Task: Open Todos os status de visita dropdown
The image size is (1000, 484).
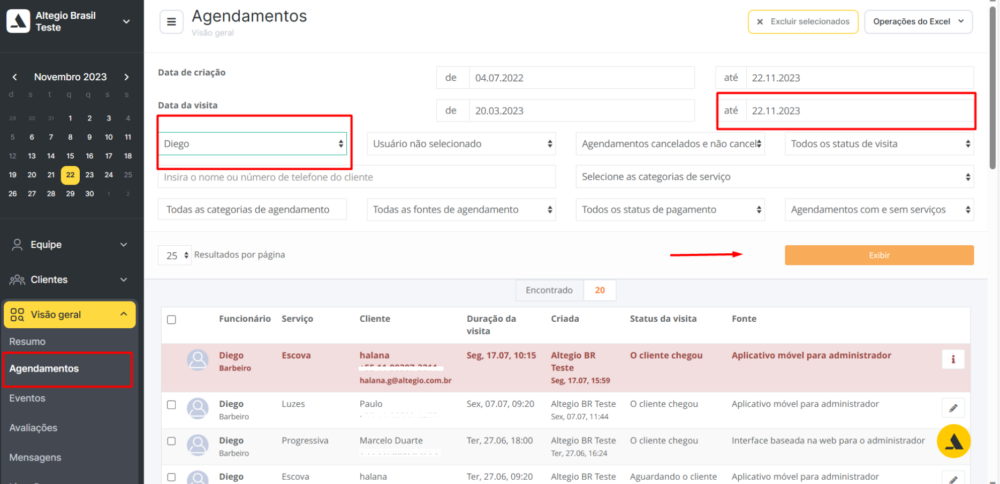Action: [x=879, y=144]
